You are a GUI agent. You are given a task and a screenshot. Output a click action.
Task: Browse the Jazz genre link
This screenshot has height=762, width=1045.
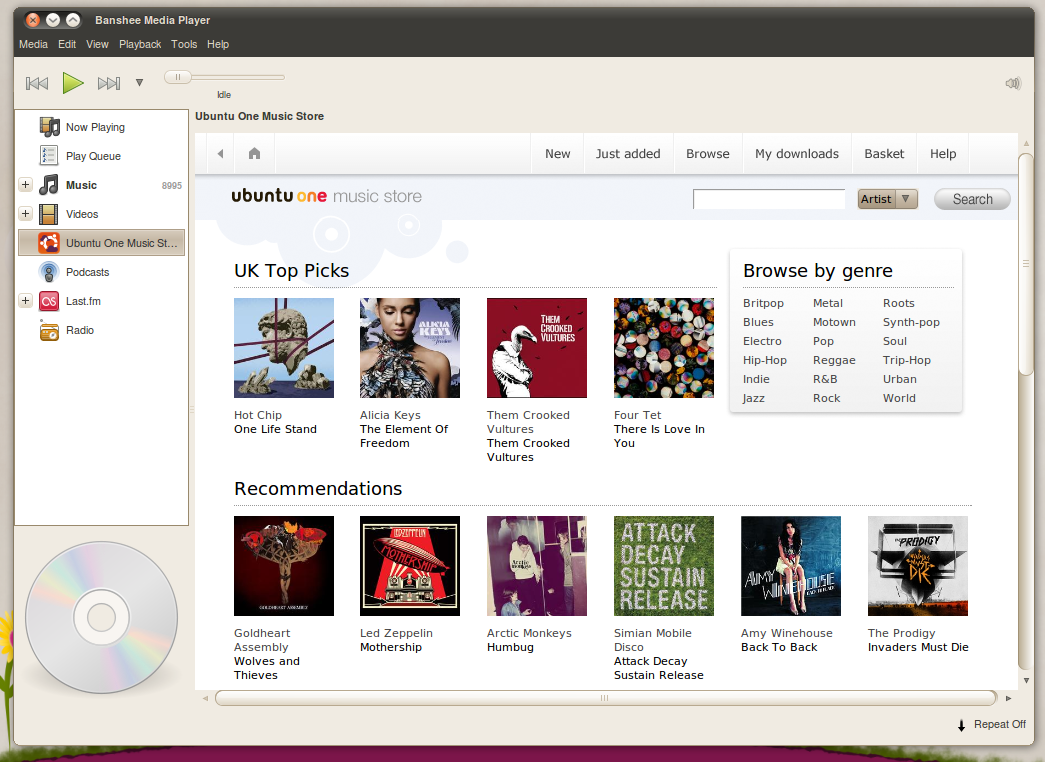point(753,398)
